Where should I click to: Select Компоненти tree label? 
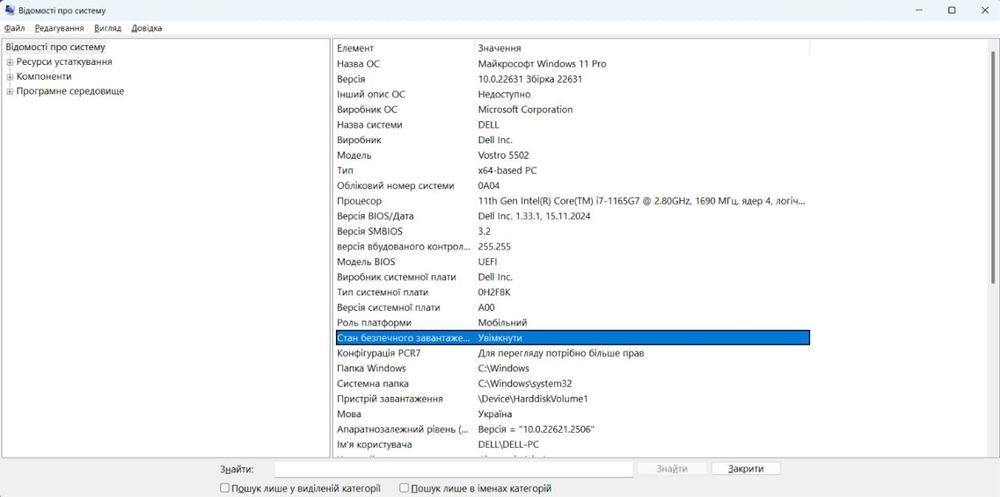point(44,77)
